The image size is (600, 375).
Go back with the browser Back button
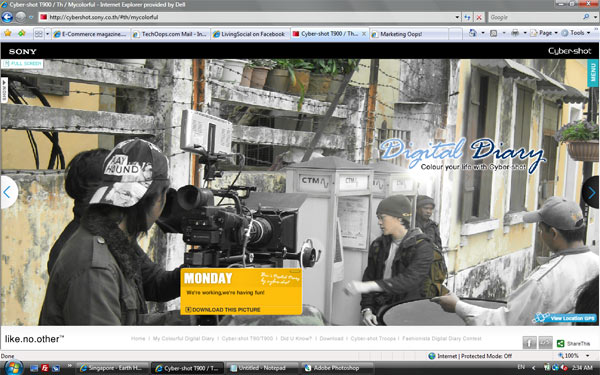point(7,17)
